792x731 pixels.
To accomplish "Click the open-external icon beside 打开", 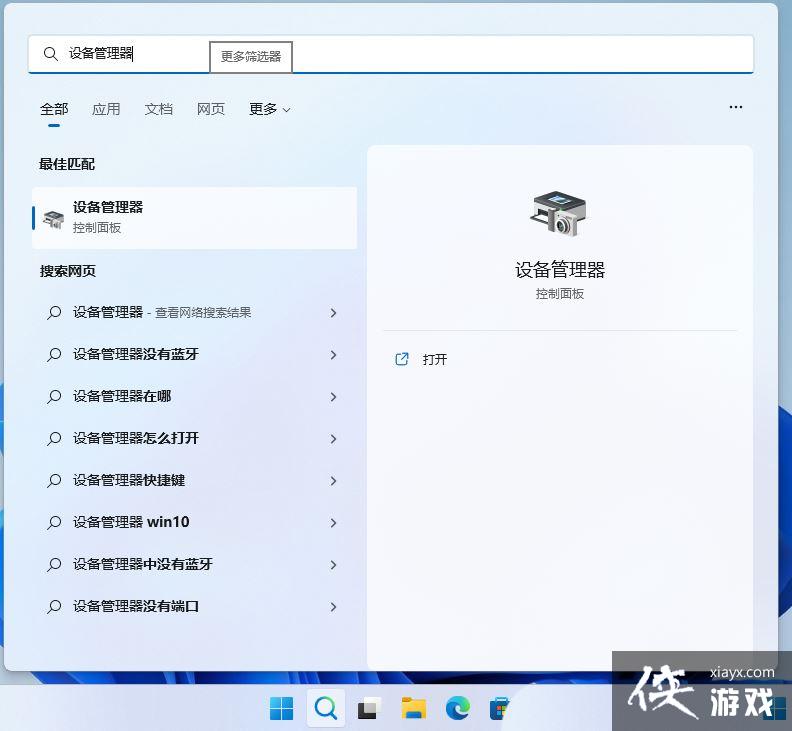I will point(402,359).
